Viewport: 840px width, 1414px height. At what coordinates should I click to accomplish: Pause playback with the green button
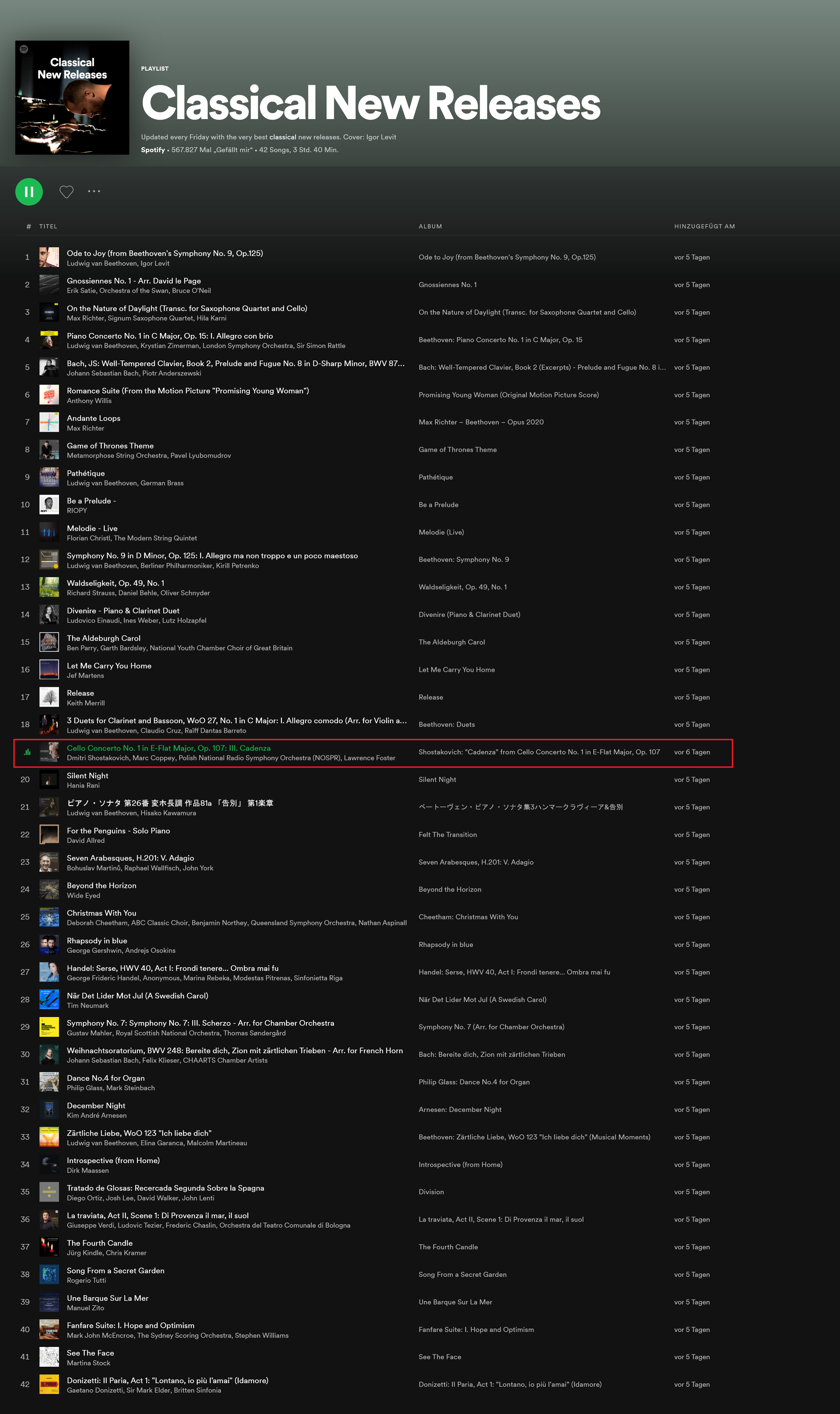pos(29,191)
